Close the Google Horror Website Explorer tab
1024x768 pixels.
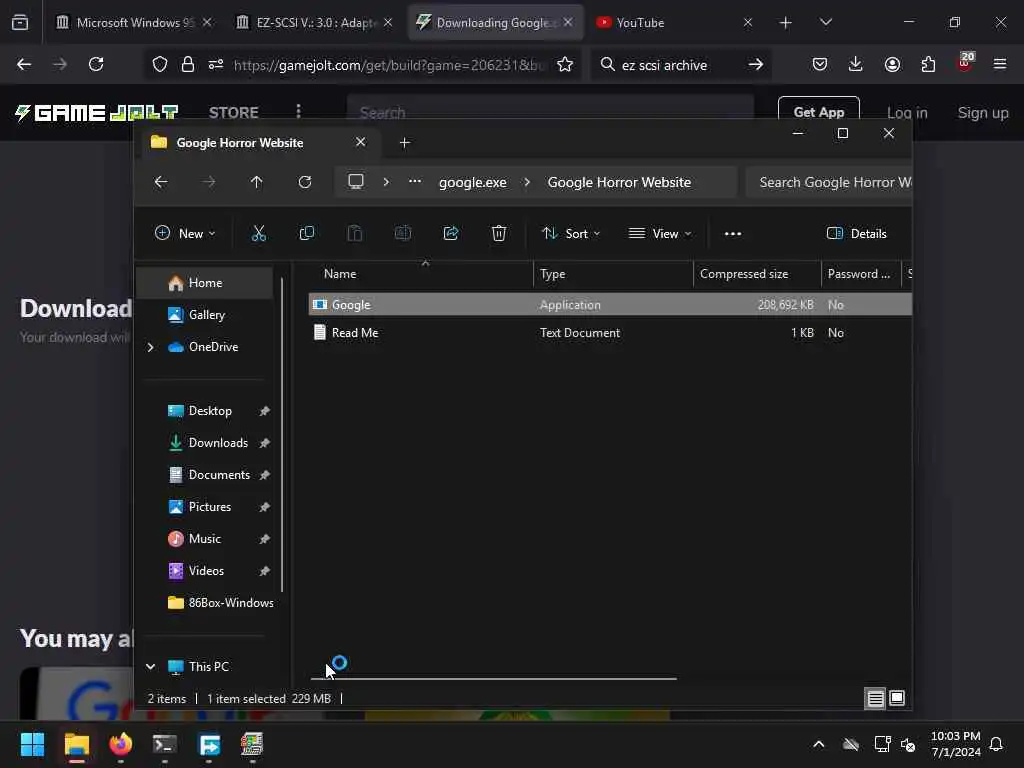pos(360,142)
